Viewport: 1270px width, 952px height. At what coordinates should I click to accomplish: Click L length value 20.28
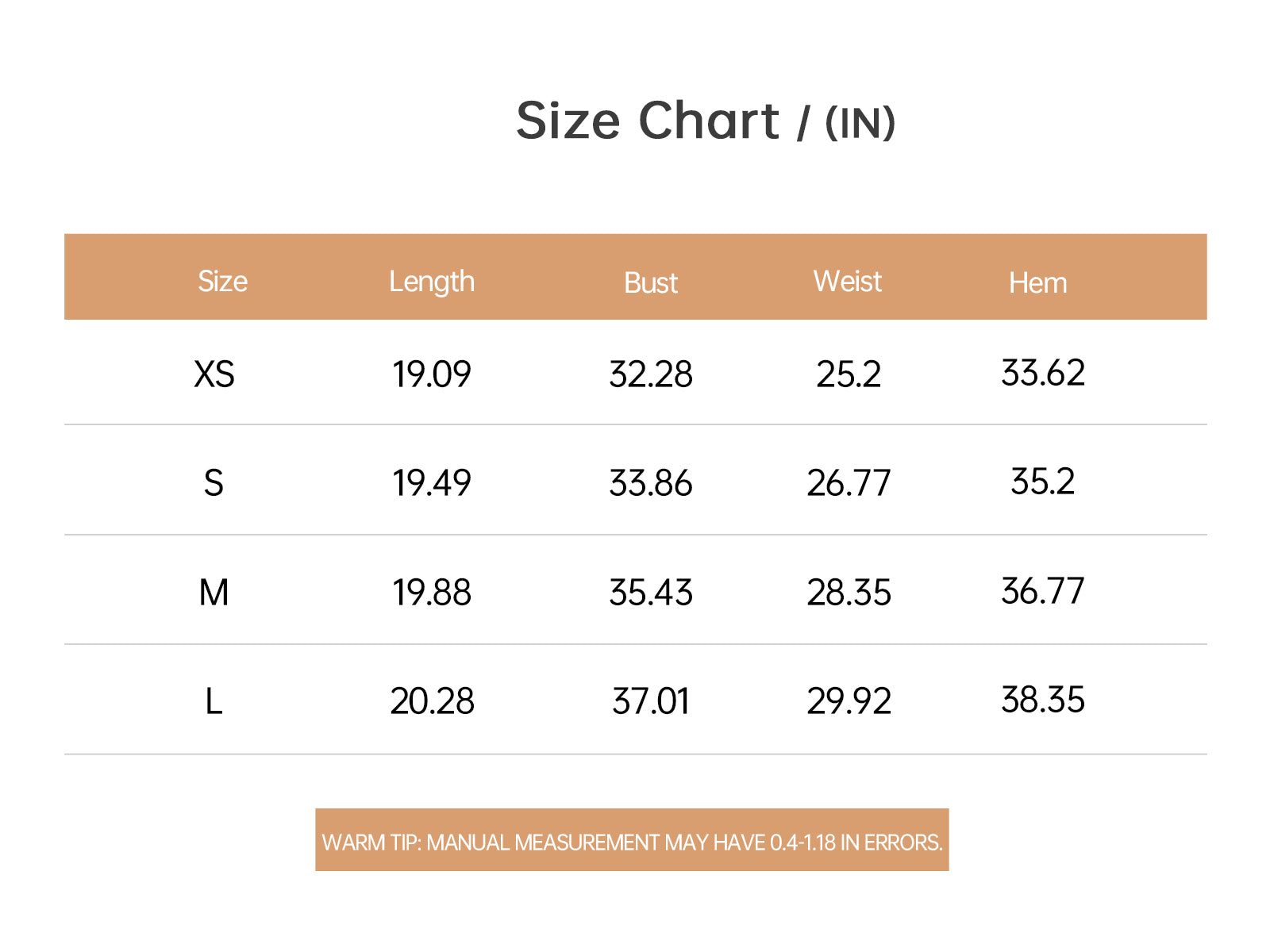432,701
